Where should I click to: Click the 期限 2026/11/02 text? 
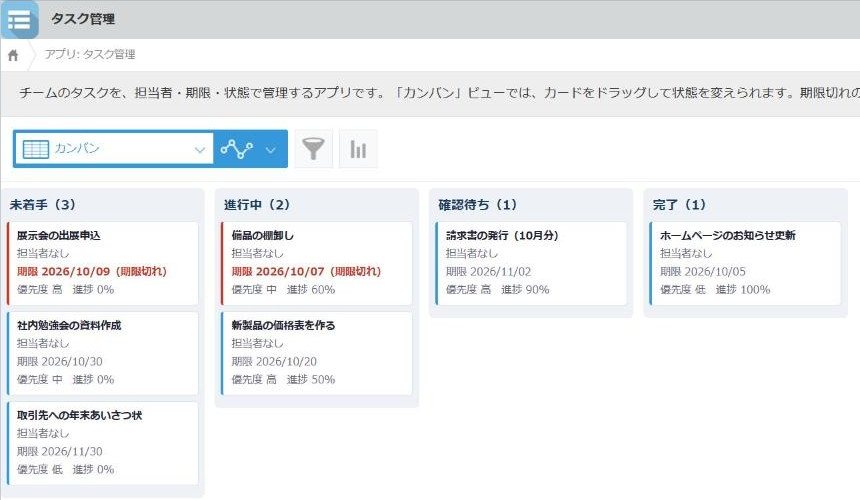pyautogui.click(x=488, y=271)
